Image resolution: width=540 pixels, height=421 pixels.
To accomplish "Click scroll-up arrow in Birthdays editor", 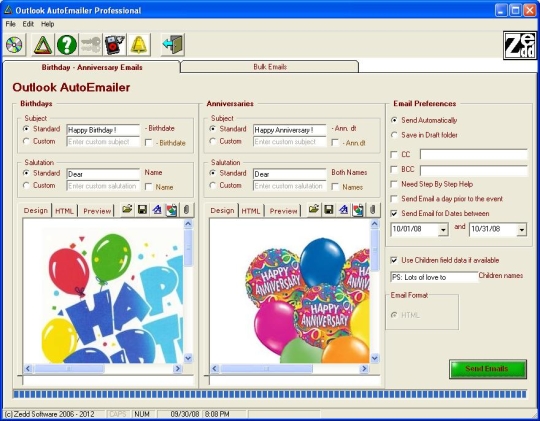I will click(188, 224).
